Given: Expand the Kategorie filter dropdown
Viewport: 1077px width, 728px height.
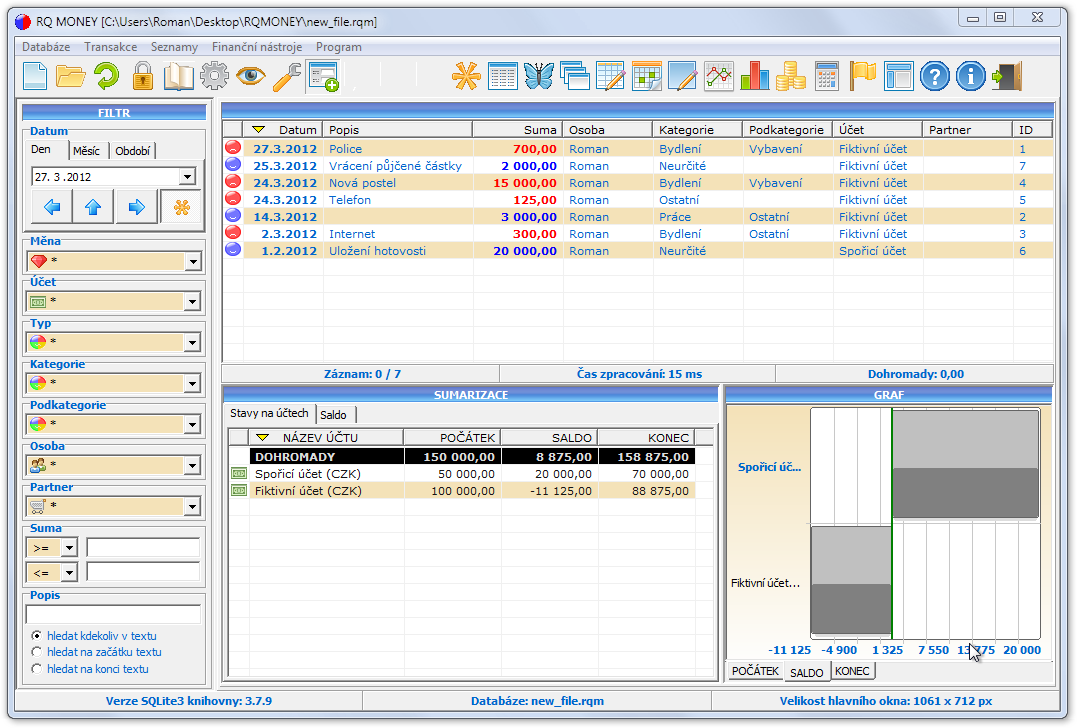Looking at the screenshot, I should [x=193, y=383].
